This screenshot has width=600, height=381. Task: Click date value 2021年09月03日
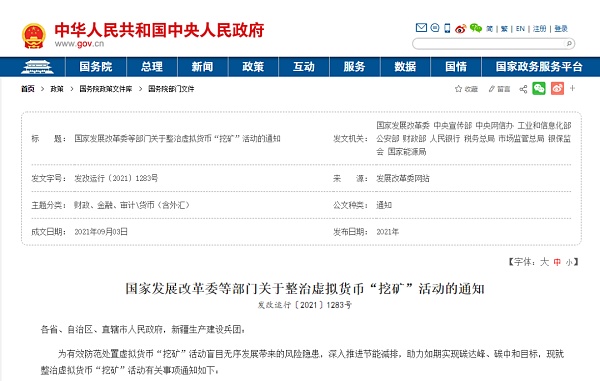tap(101, 232)
